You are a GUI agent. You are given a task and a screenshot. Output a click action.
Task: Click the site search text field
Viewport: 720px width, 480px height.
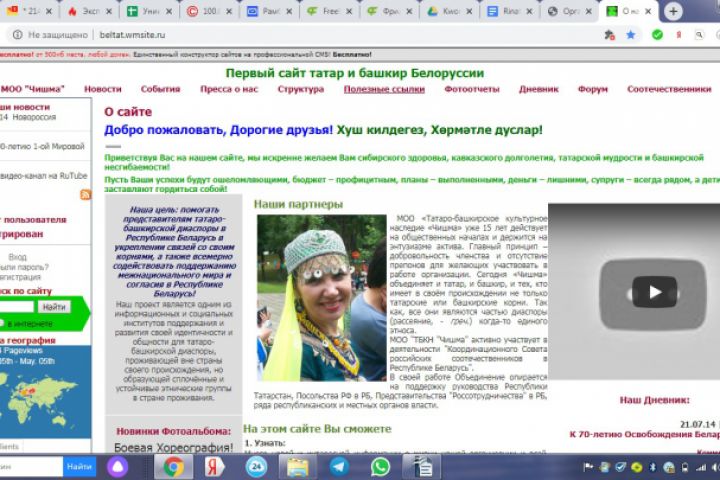(x=17, y=307)
